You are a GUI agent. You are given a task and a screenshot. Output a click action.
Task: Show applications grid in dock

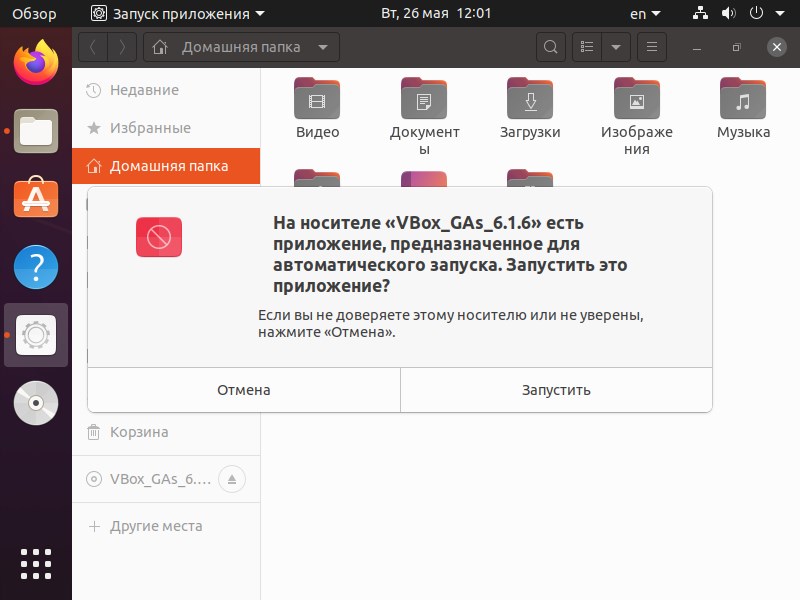(36, 563)
